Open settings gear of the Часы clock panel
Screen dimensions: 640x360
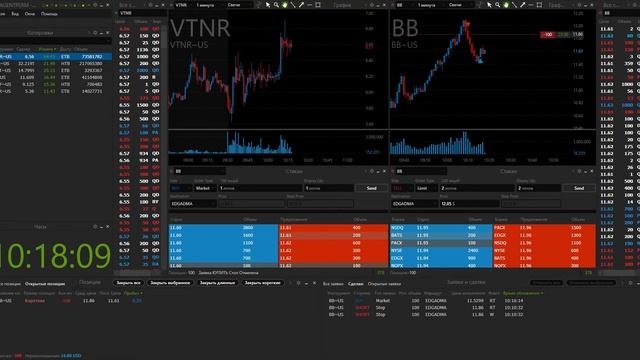click(x=95, y=227)
